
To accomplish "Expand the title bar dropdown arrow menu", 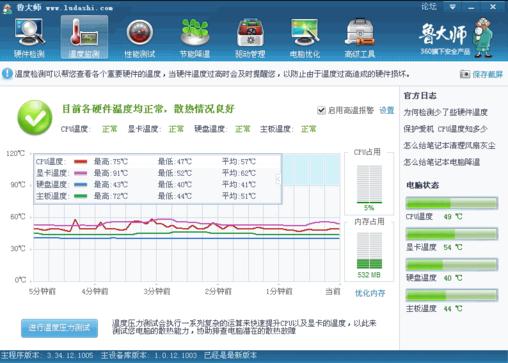I will pyautogui.click(x=452, y=7).
